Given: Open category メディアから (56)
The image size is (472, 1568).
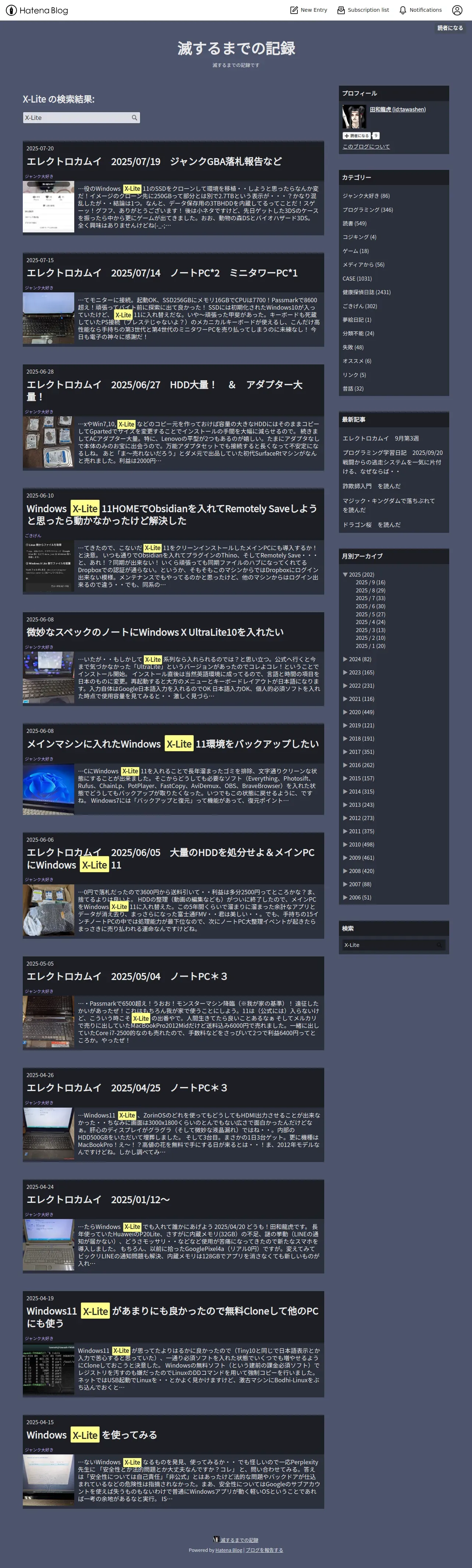Looking at the screenshot, I should coord(363,265).
